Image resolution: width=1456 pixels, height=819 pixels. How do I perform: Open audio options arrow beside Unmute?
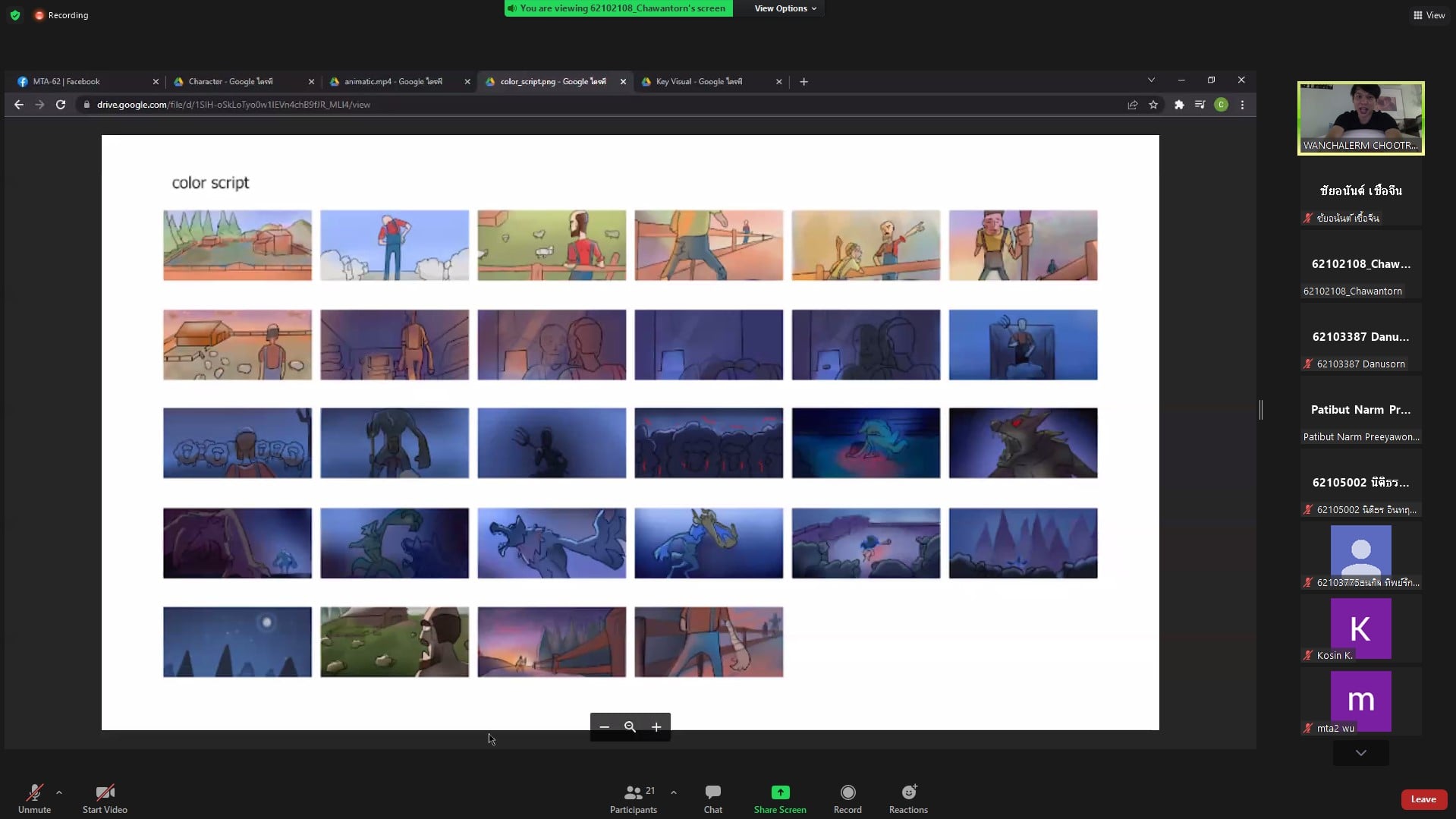59,792
